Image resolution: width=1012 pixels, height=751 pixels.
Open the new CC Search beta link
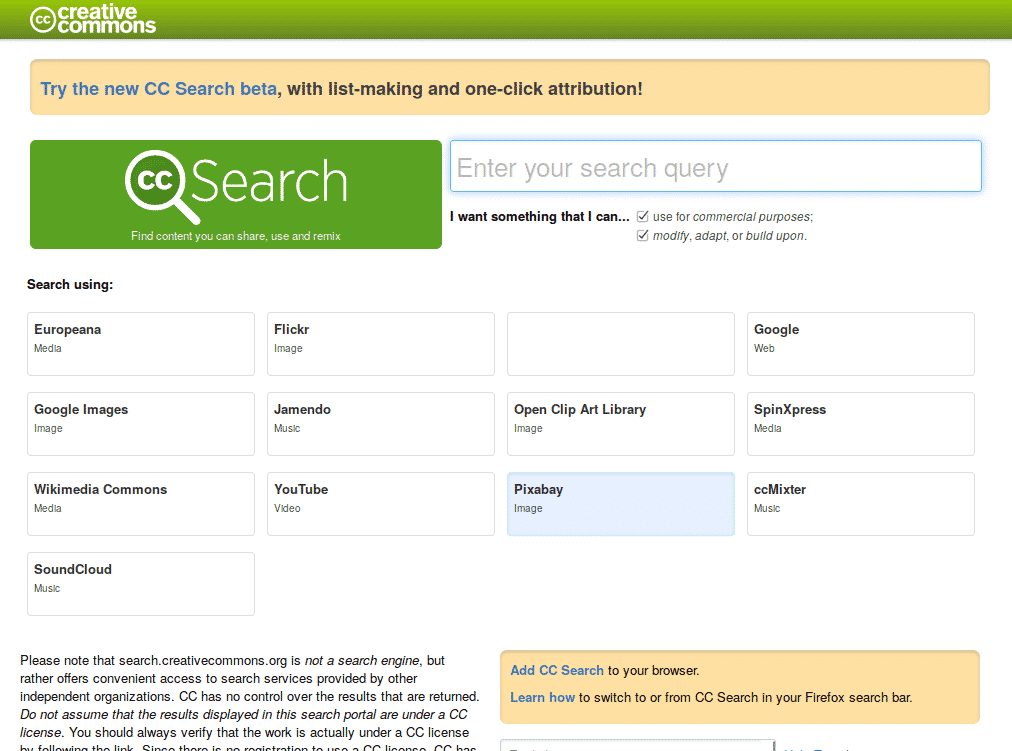[158, 89]
